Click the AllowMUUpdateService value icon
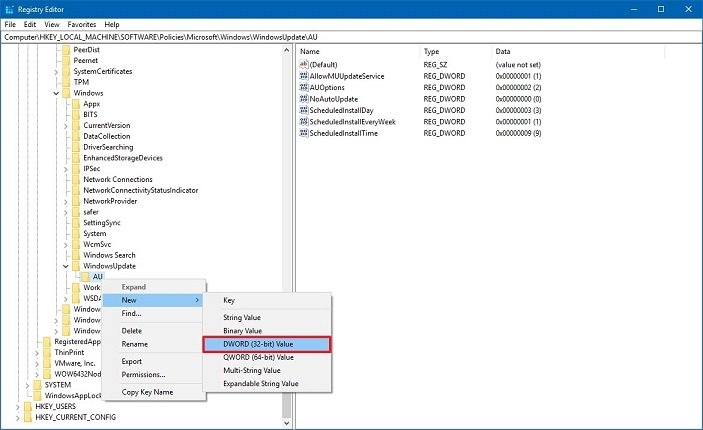Screen dimensions: 703x430 pyautogui.click(x=303, y=75)
